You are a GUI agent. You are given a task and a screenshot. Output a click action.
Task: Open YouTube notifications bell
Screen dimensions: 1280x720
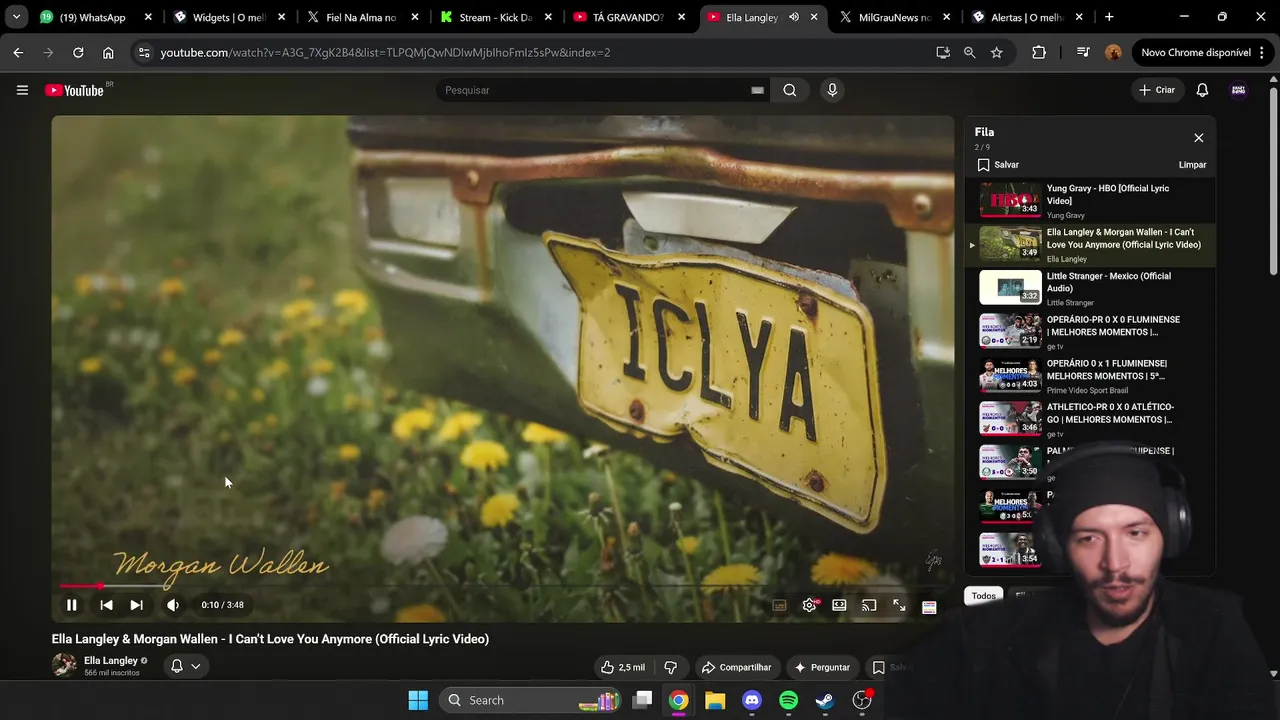(1202, 90)
